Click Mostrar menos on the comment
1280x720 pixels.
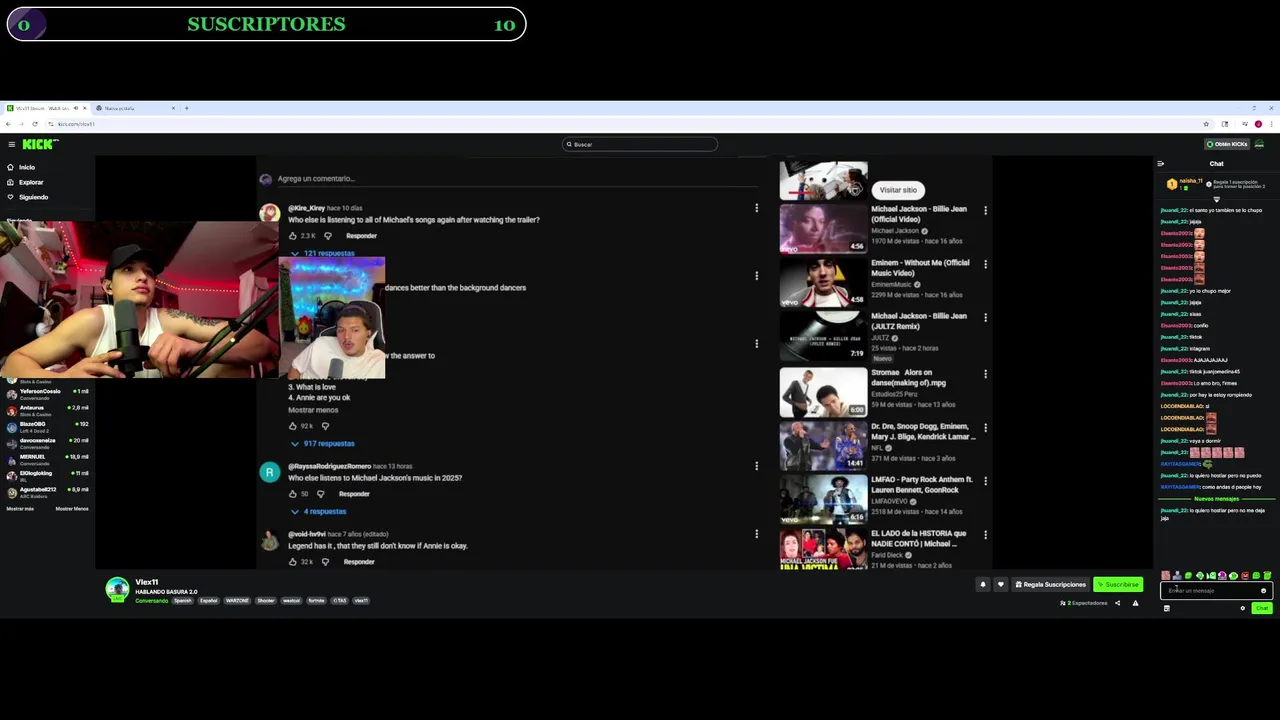[313, 410]
